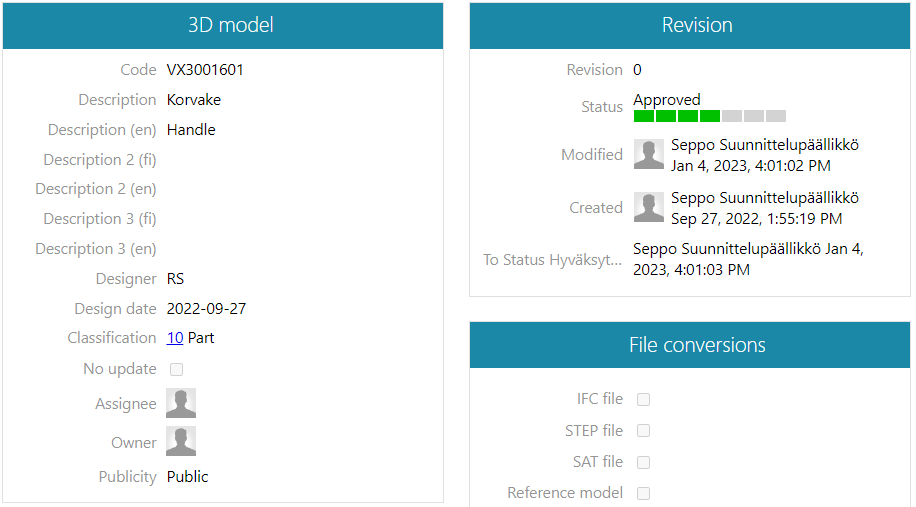Click the Owner avatar icon
Viewport: 916px width, 507px height.
coord(181,442)
